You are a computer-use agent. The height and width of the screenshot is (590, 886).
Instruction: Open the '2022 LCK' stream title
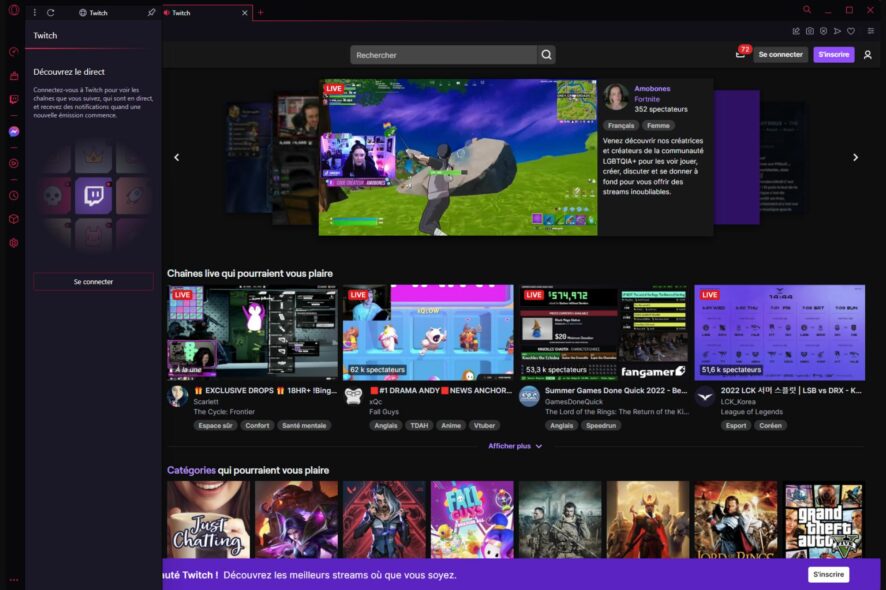coord(791,391)
